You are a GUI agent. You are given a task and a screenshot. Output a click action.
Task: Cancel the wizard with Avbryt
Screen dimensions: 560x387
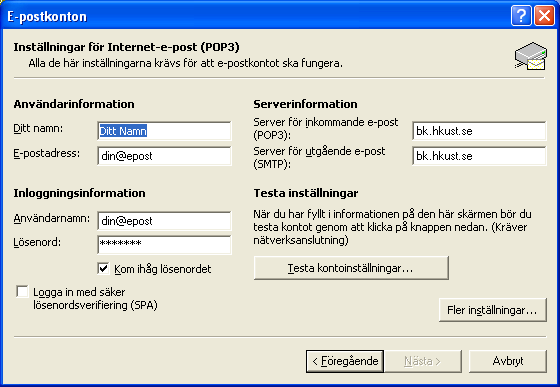click(x=508, y=361)
